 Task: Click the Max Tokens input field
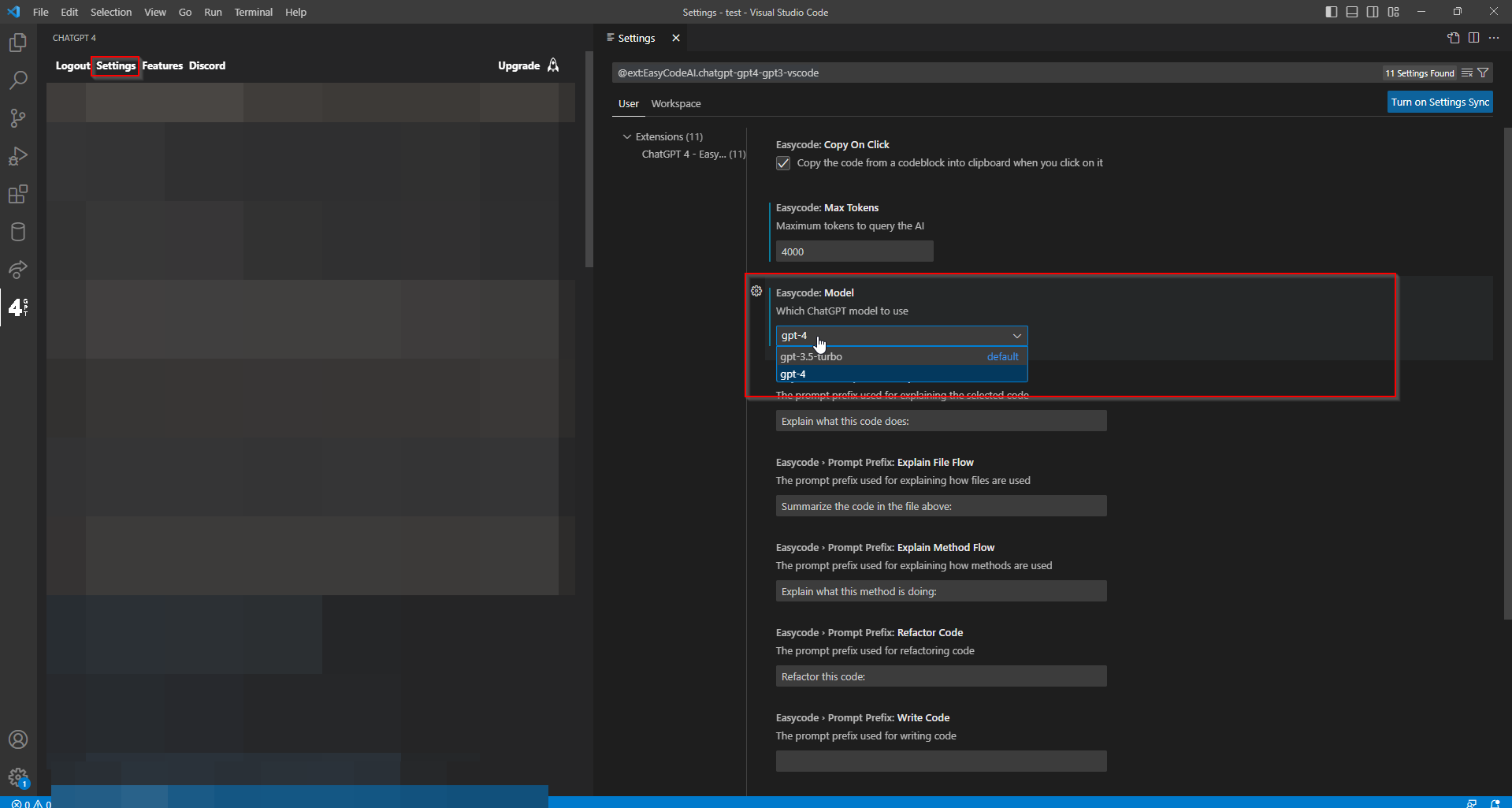(854, 251)
